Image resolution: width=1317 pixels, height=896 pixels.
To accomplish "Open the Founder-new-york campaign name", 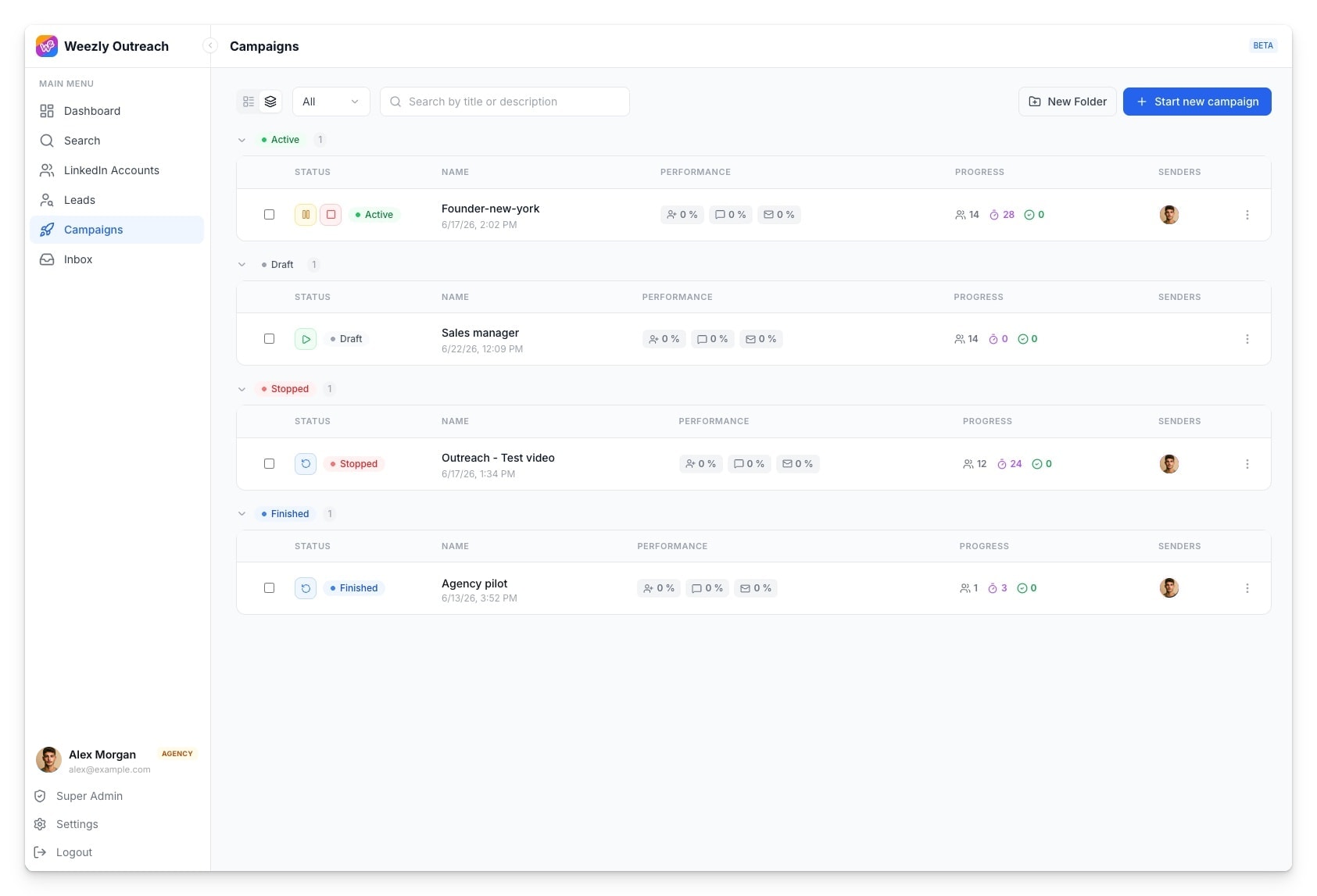I will click(490, 209).
